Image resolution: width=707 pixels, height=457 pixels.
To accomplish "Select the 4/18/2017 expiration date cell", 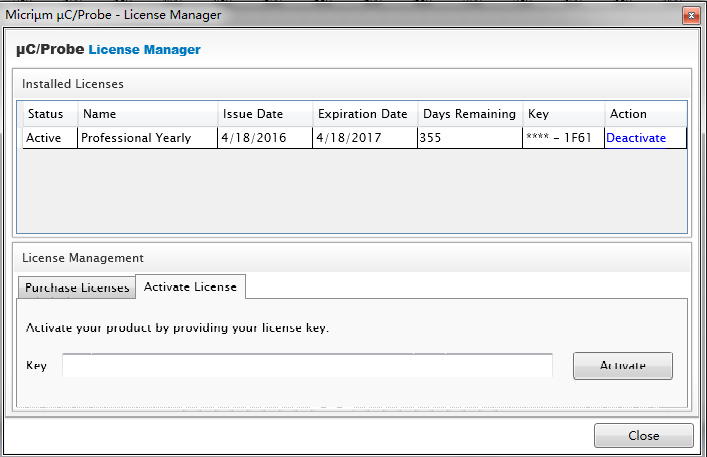I will pos(365,137).
